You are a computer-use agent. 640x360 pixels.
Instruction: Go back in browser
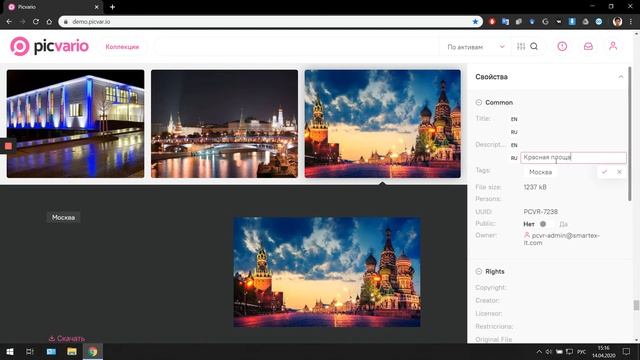(x=9, y=22)
